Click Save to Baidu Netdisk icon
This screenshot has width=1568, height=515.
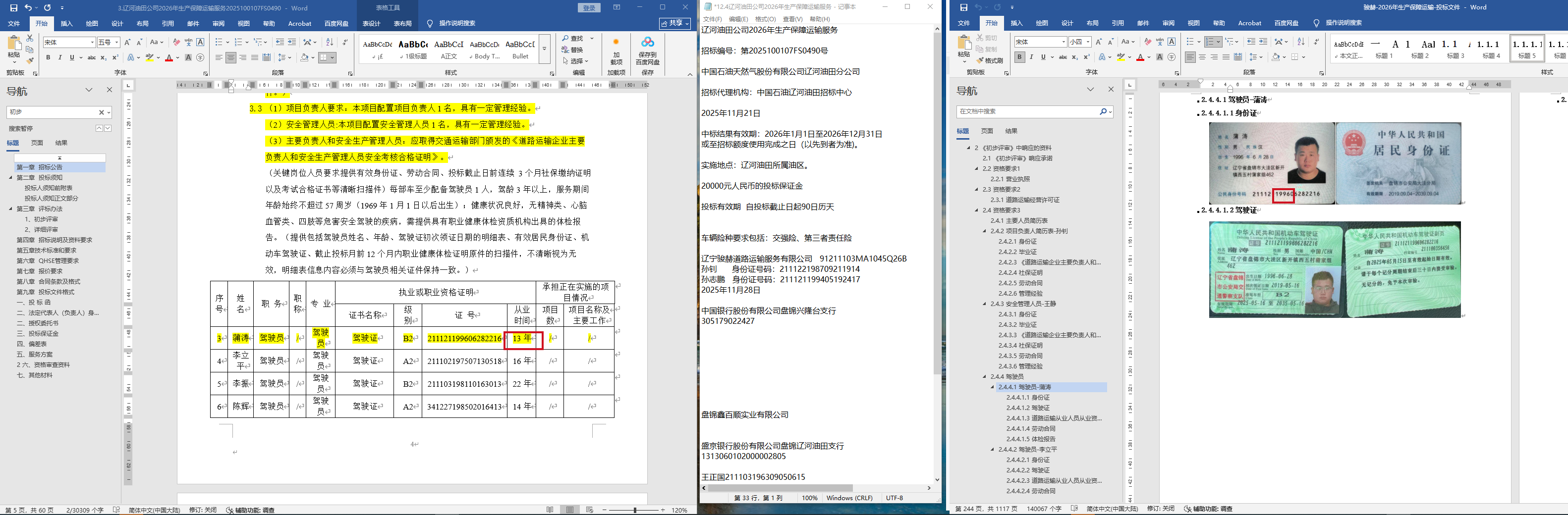[648, 50]
